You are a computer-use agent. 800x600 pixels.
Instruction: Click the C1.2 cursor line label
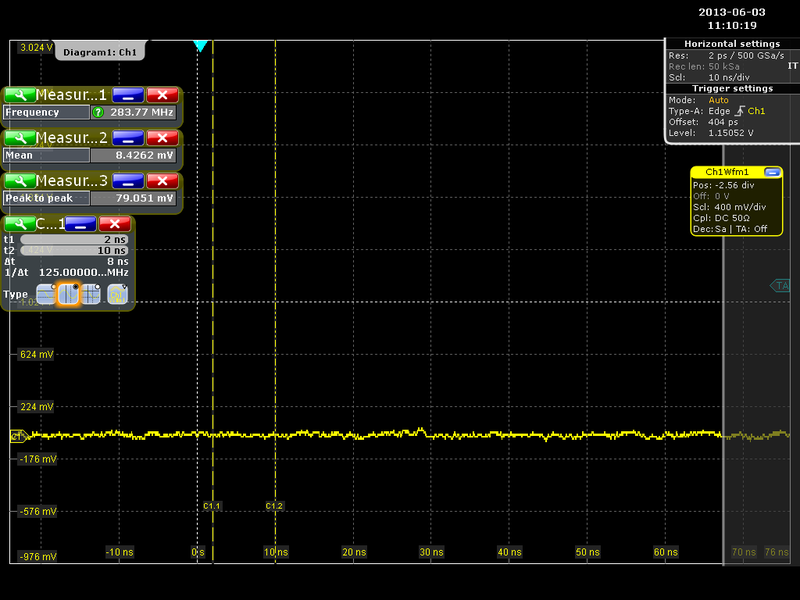(x=274, y=507)
